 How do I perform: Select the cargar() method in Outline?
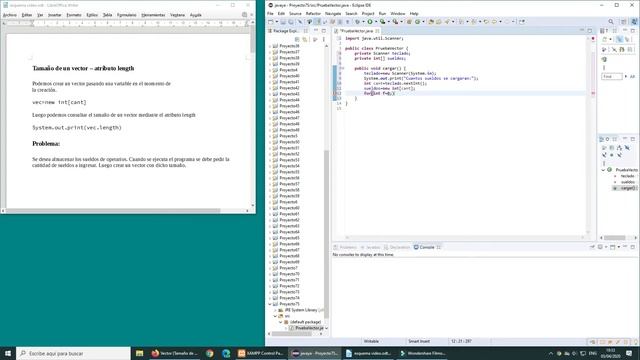(x=624, y=188)
